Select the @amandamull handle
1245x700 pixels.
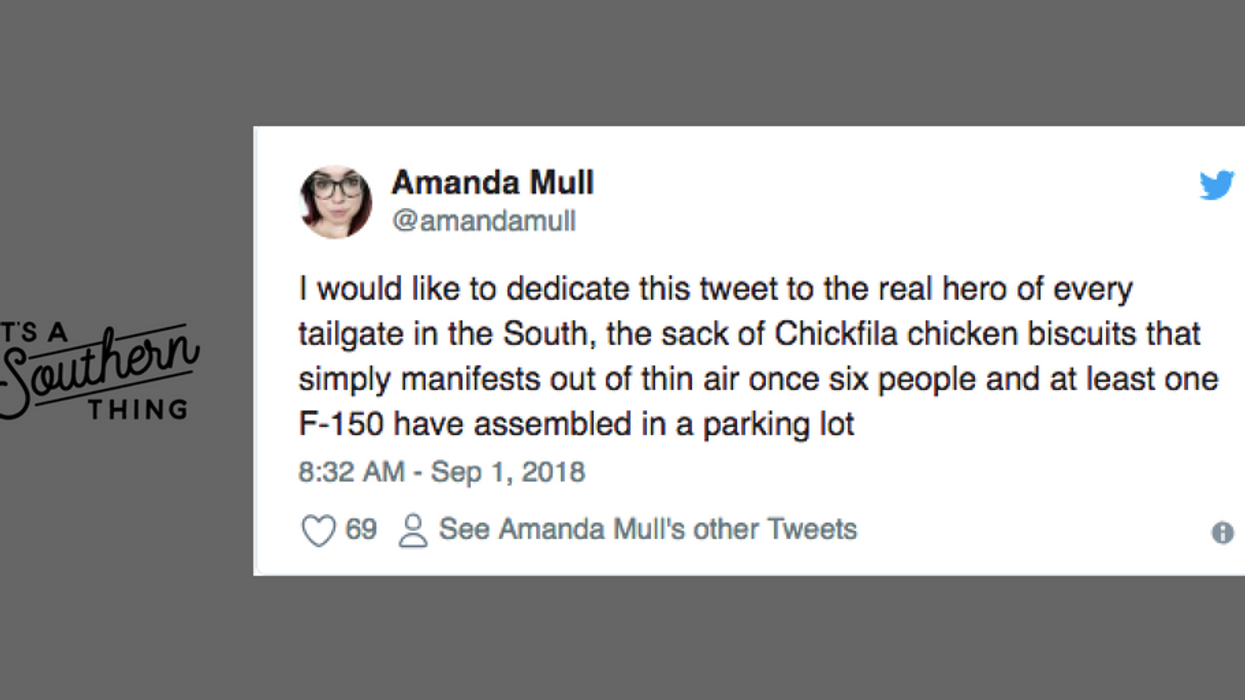[x=486, y=221]
